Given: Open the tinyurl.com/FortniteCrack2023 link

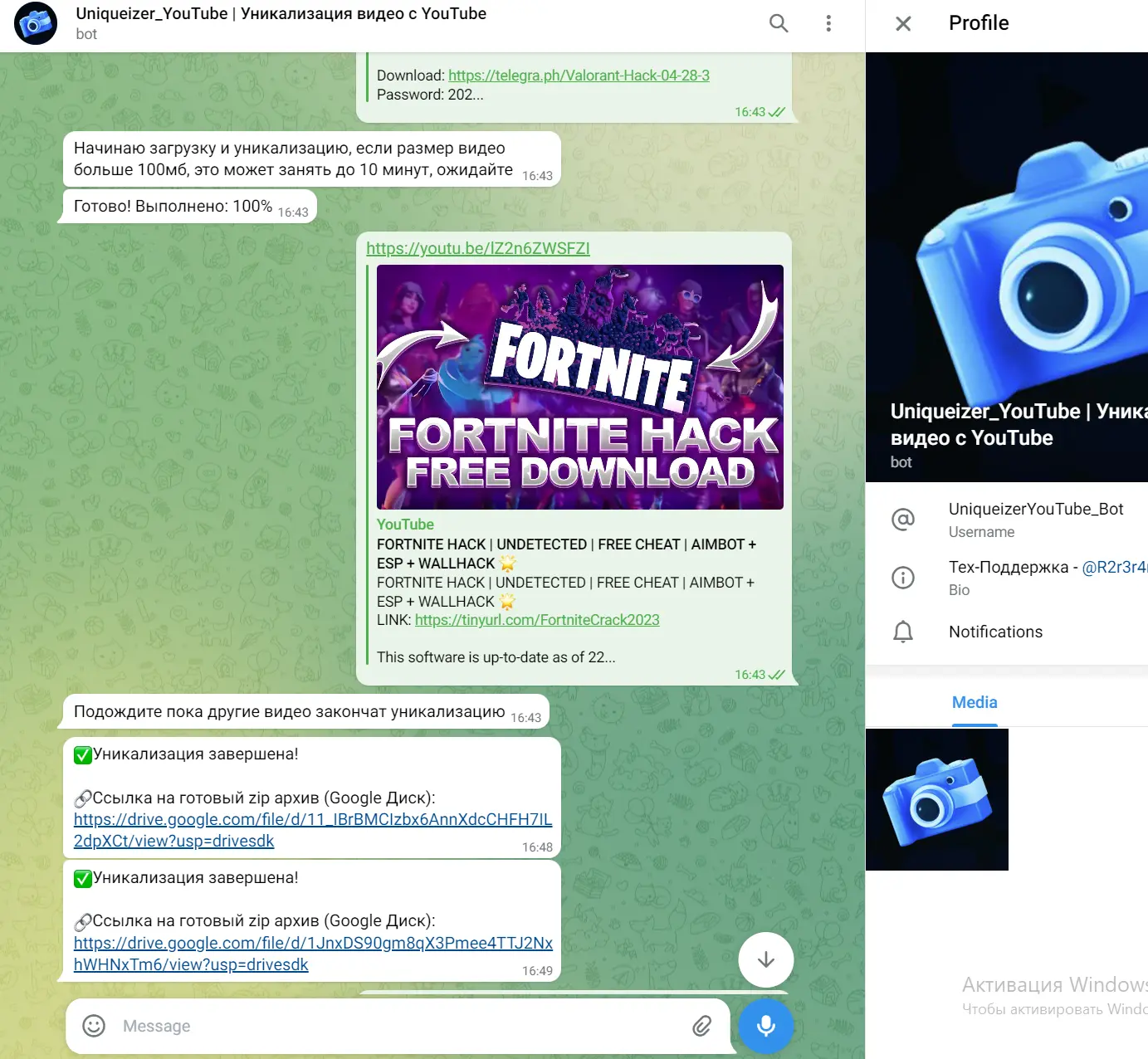Looking at the screenshot, I should coord(537,620).
